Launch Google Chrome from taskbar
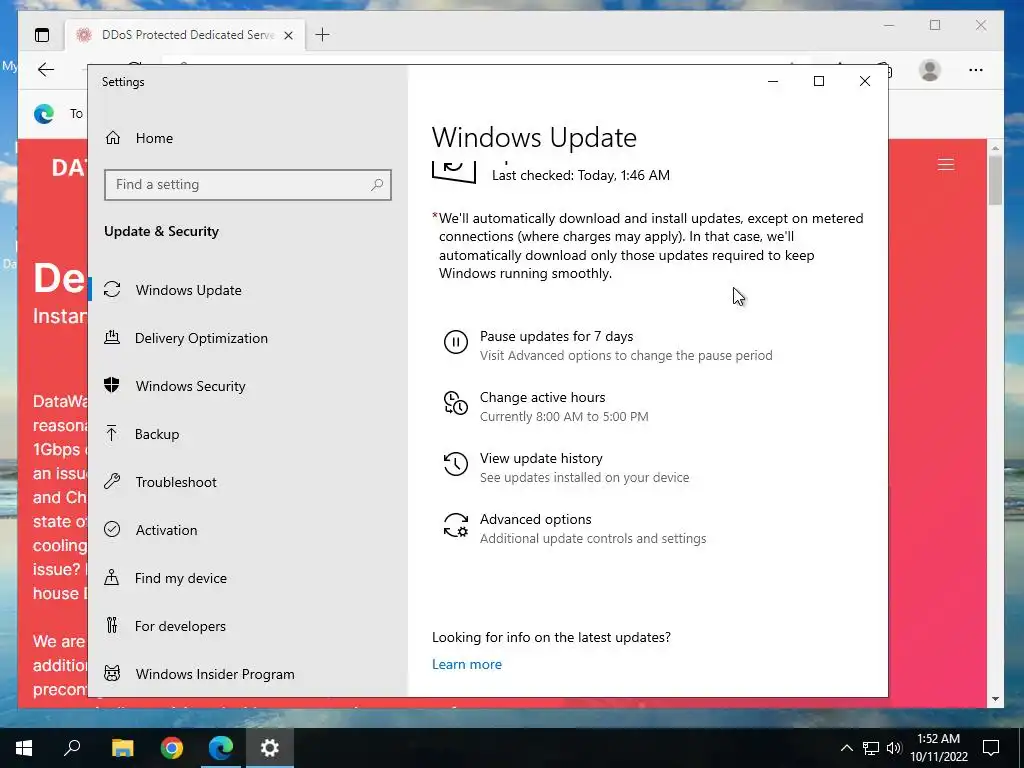The height and width of the screenshot is (768, 1024). (172, 748)
